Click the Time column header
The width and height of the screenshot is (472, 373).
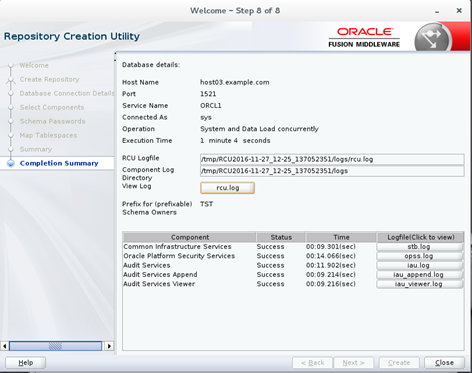341,237
